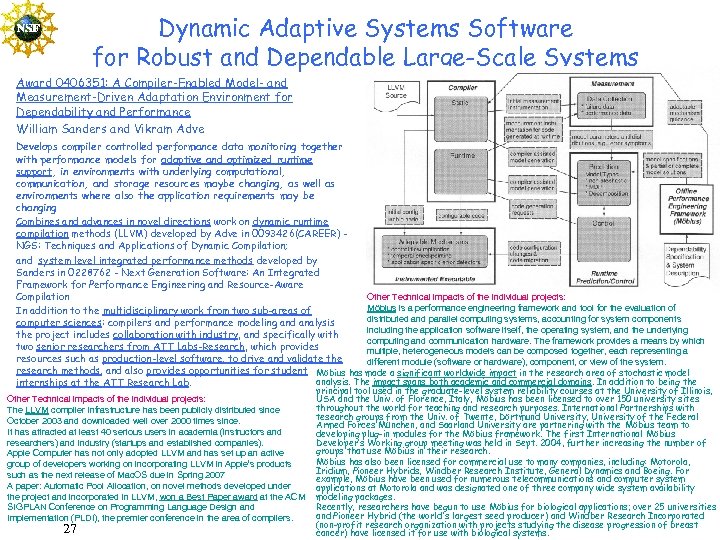Open the Award 0406351 title link

(x=154, y=97)
